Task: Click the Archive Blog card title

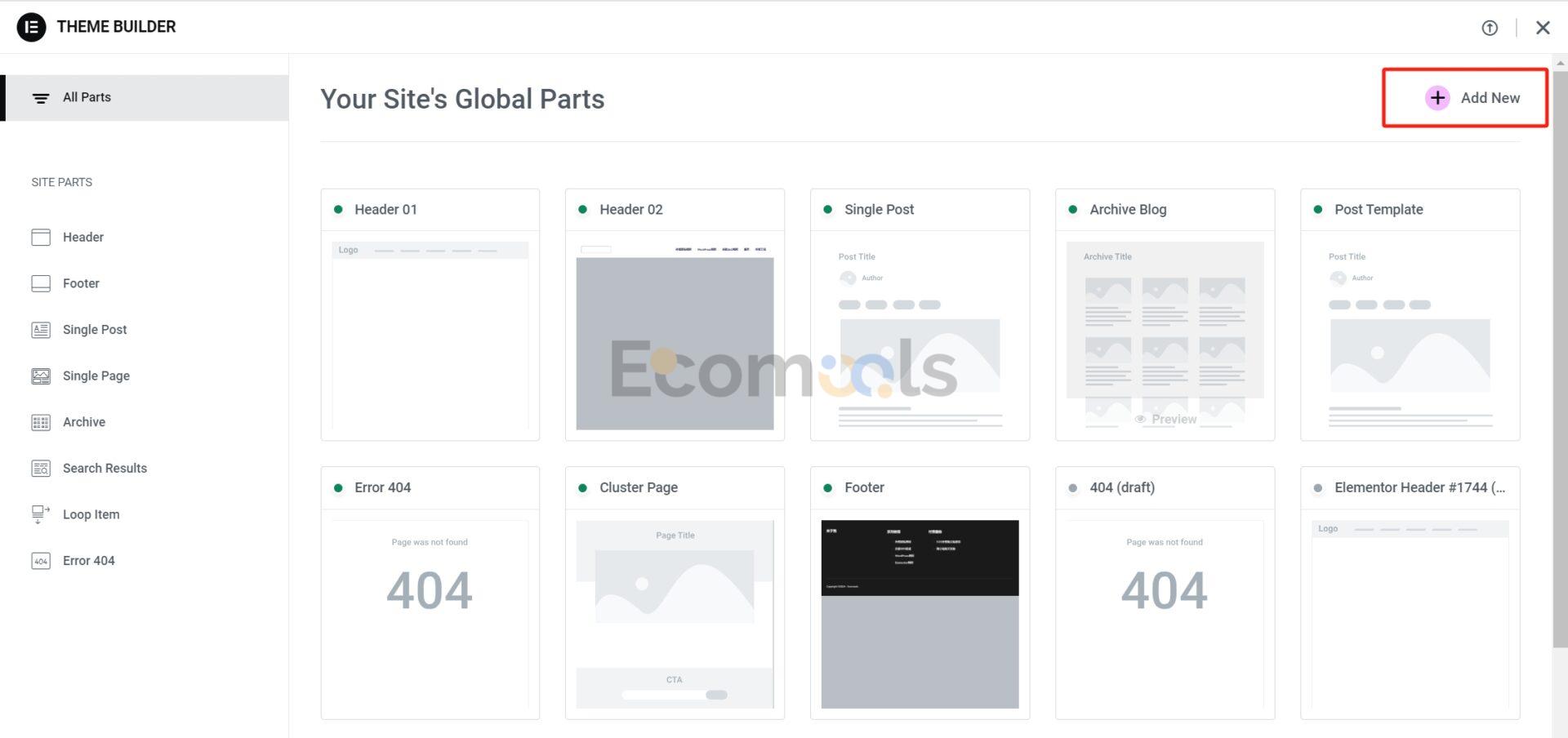Action: point(1128,210)
